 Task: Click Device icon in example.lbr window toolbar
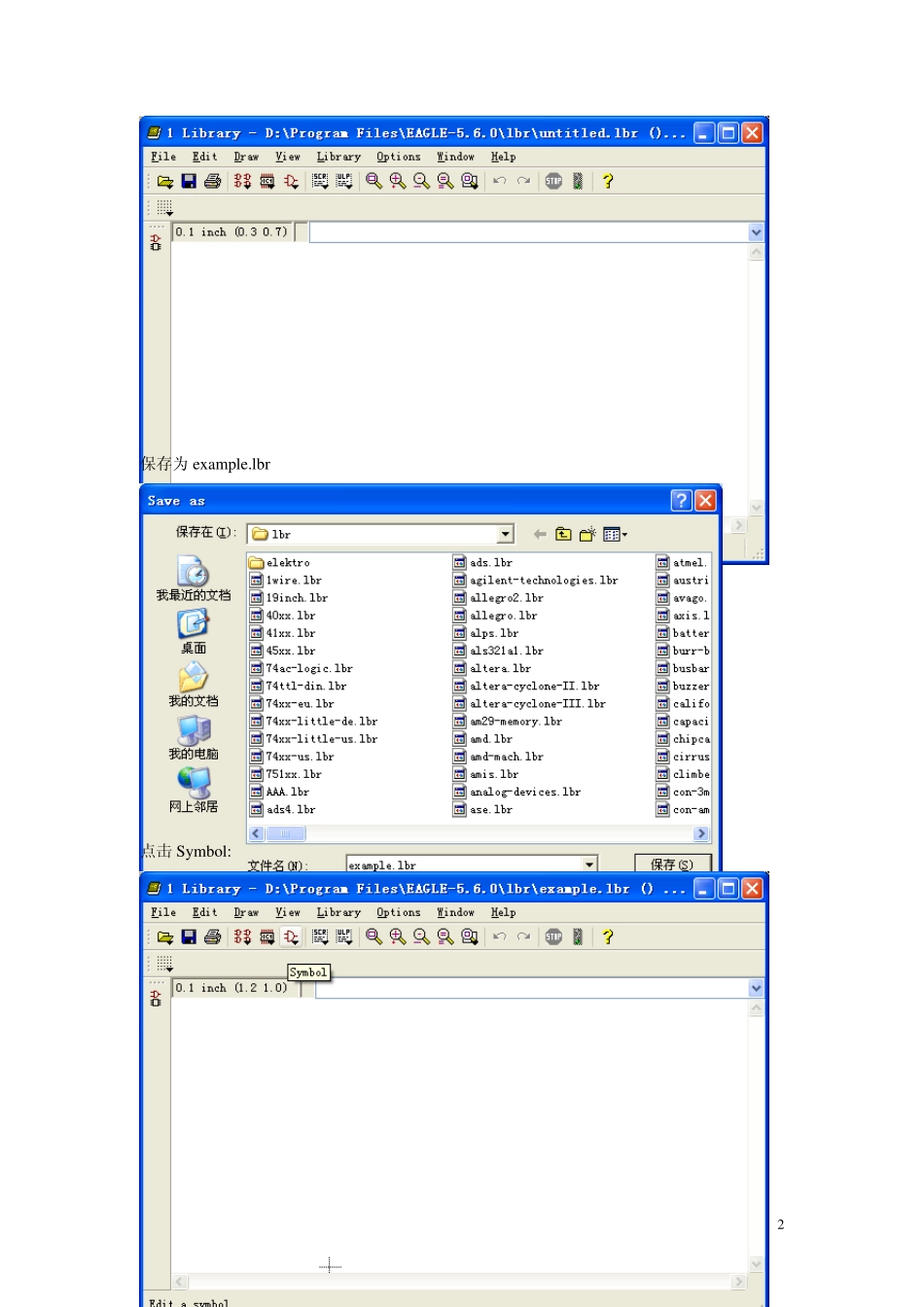point(242,936)
